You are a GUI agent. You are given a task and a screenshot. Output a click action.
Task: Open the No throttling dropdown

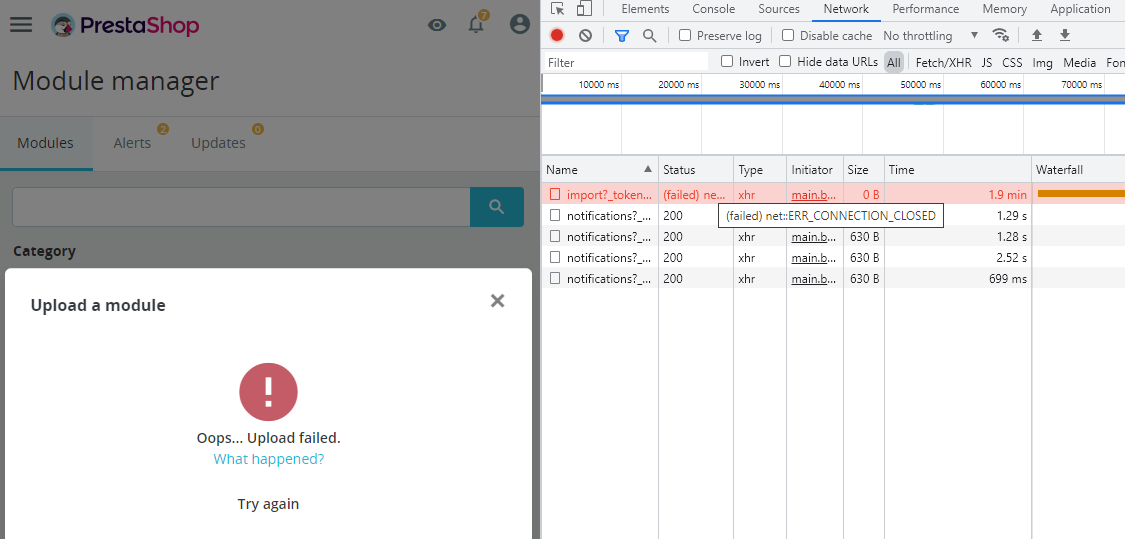[931, 35]
